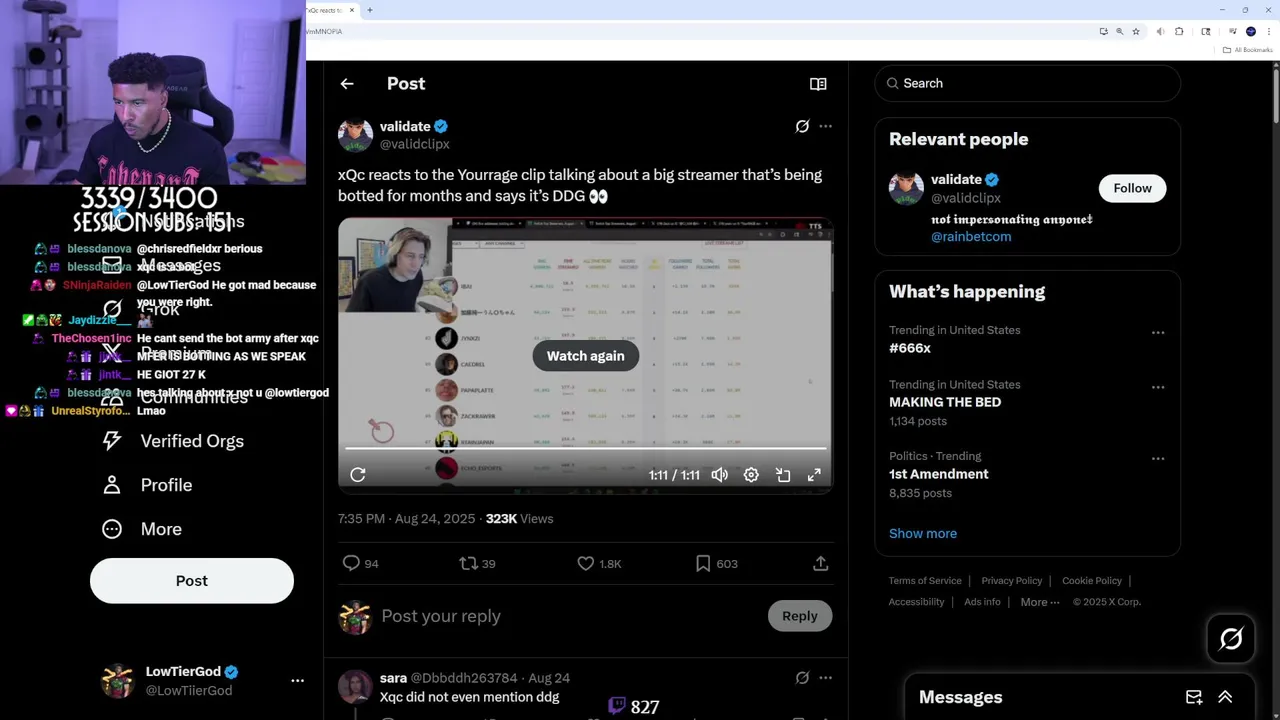Open the Privacy Policy link

[x=1012, y=581]
